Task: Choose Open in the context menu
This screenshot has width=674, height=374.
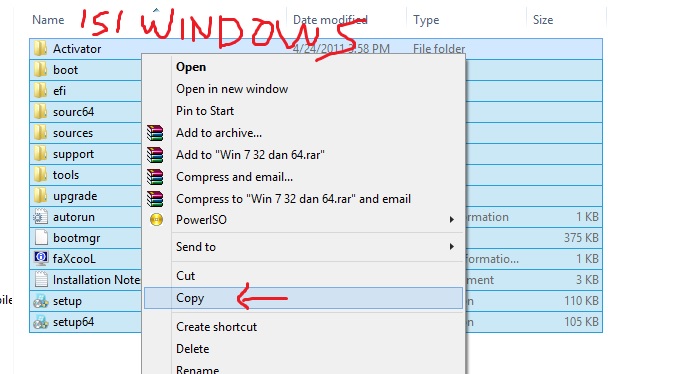Action: pos(191,67)
